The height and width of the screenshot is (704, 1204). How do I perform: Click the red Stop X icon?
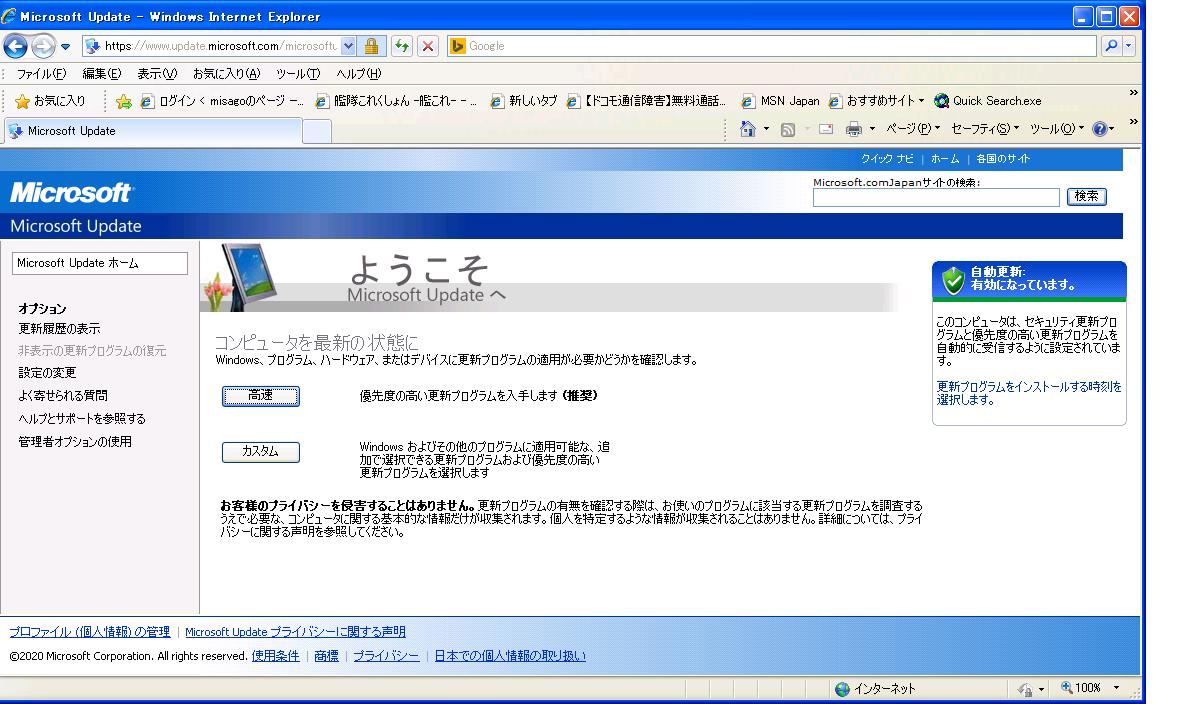[x=427, y=46]
